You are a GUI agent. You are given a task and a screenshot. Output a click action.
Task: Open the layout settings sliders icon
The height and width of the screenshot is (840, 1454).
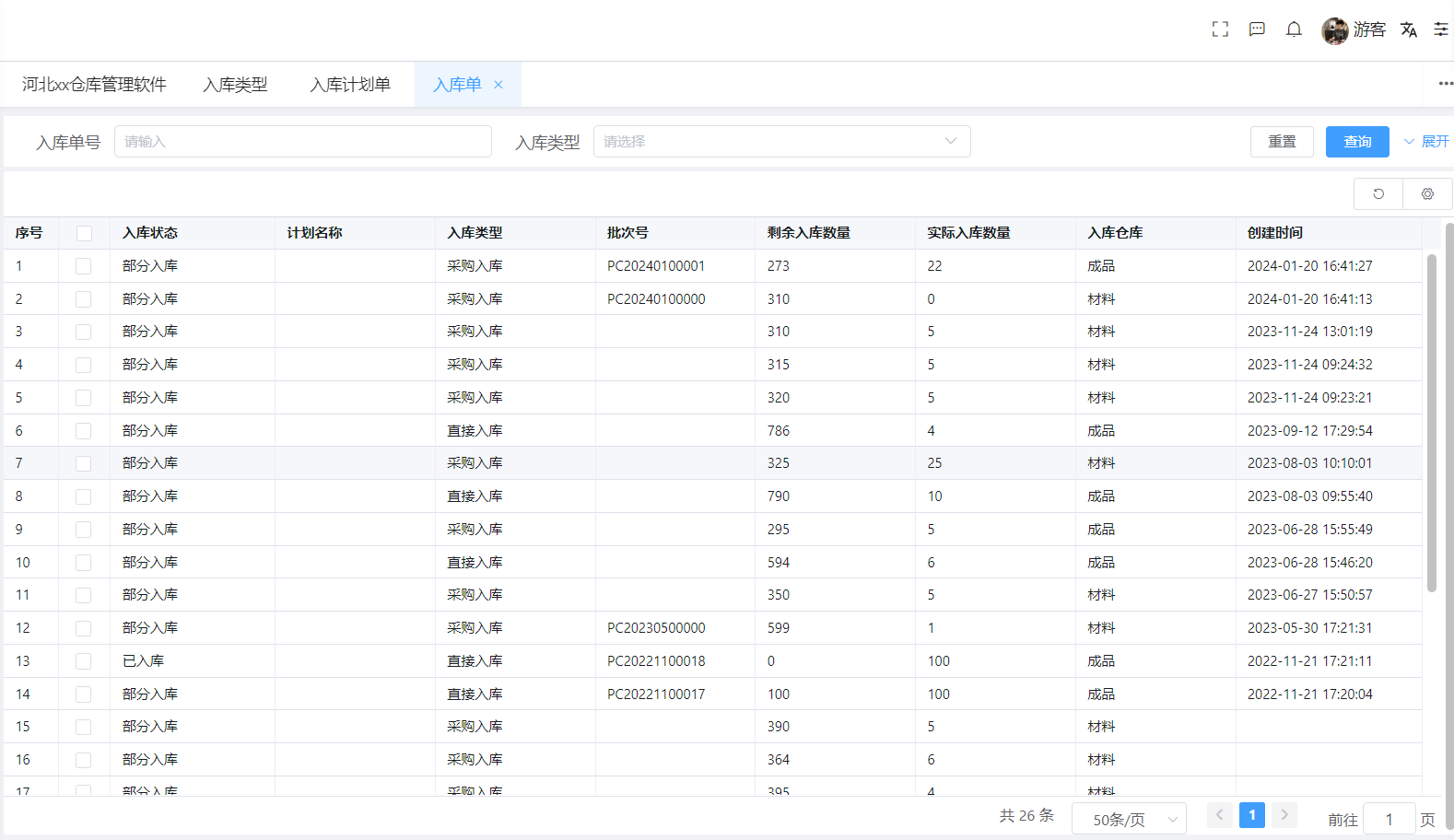click(x=1441, y=29)
